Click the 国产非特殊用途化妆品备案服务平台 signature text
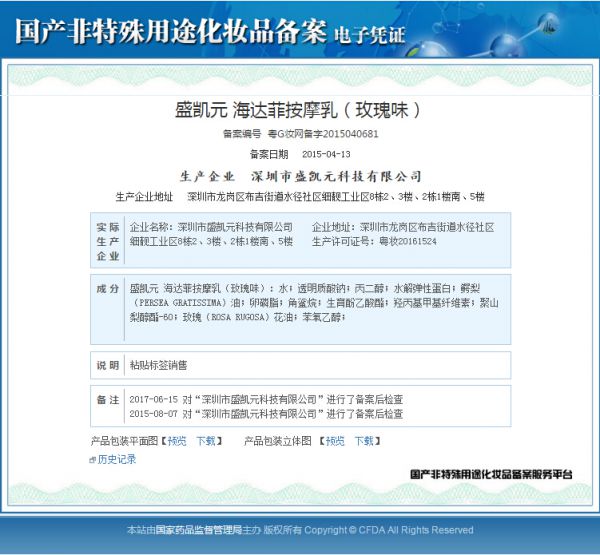This screenshot has height=555, width=600. [491, 474]
